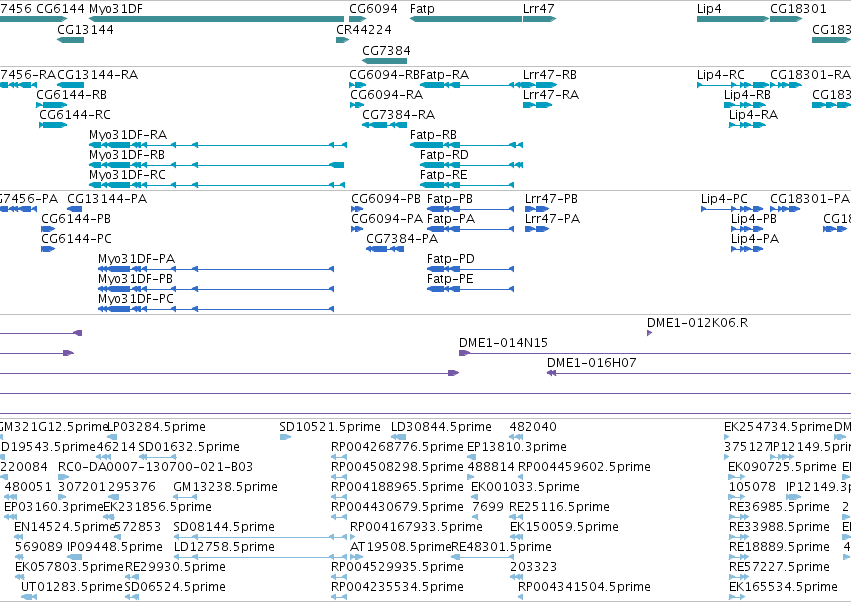Select transcript CG6144-RC

(x=53, y=125)
